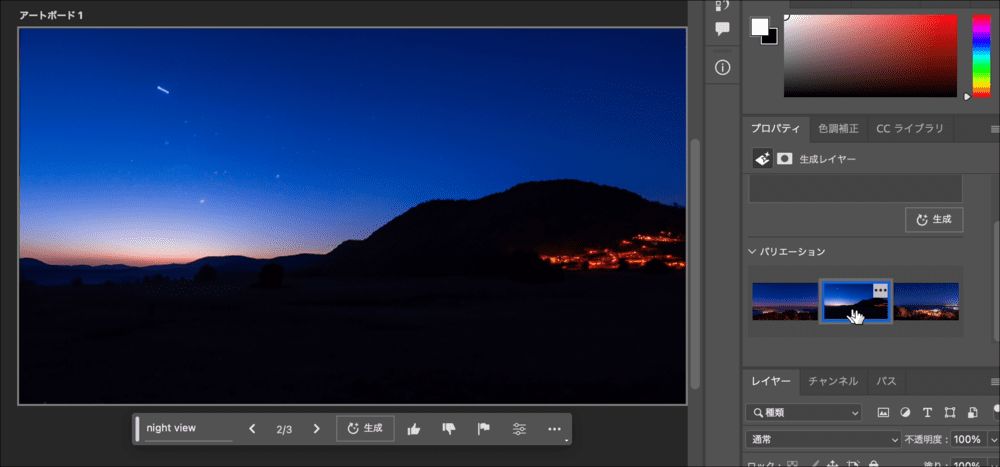Switch to the レイヤー tab
The height and width of the screenshot is (467, 1000).
click(770, 382)
